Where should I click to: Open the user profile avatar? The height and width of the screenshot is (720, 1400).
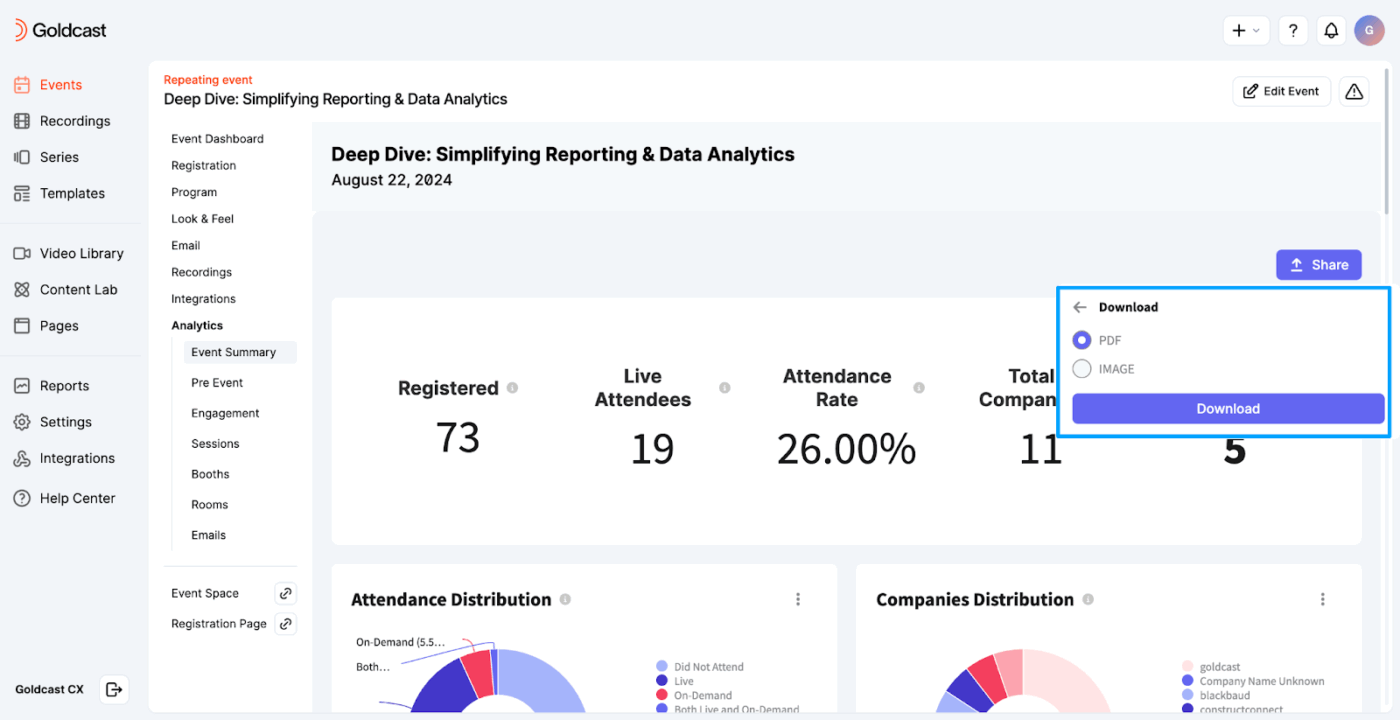1369,31
